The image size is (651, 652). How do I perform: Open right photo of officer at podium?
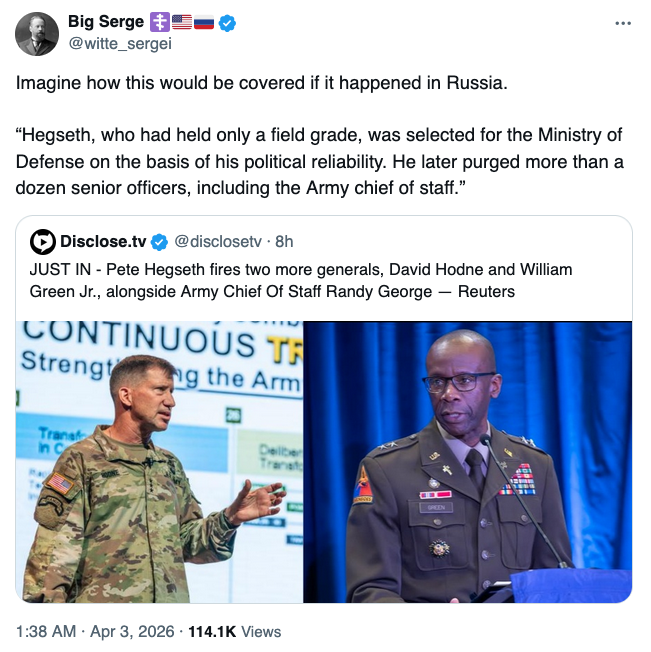(468, 461)
